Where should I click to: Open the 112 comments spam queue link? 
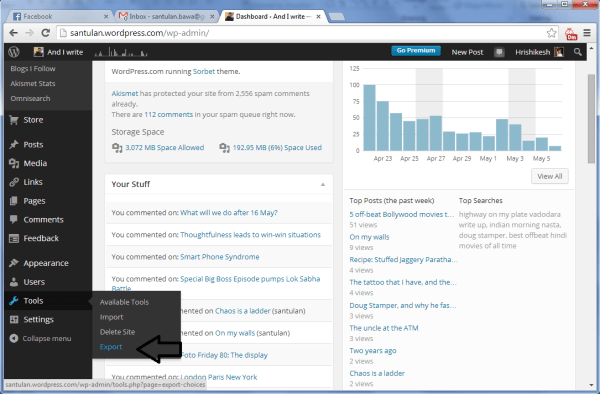(x=169, y=114)
